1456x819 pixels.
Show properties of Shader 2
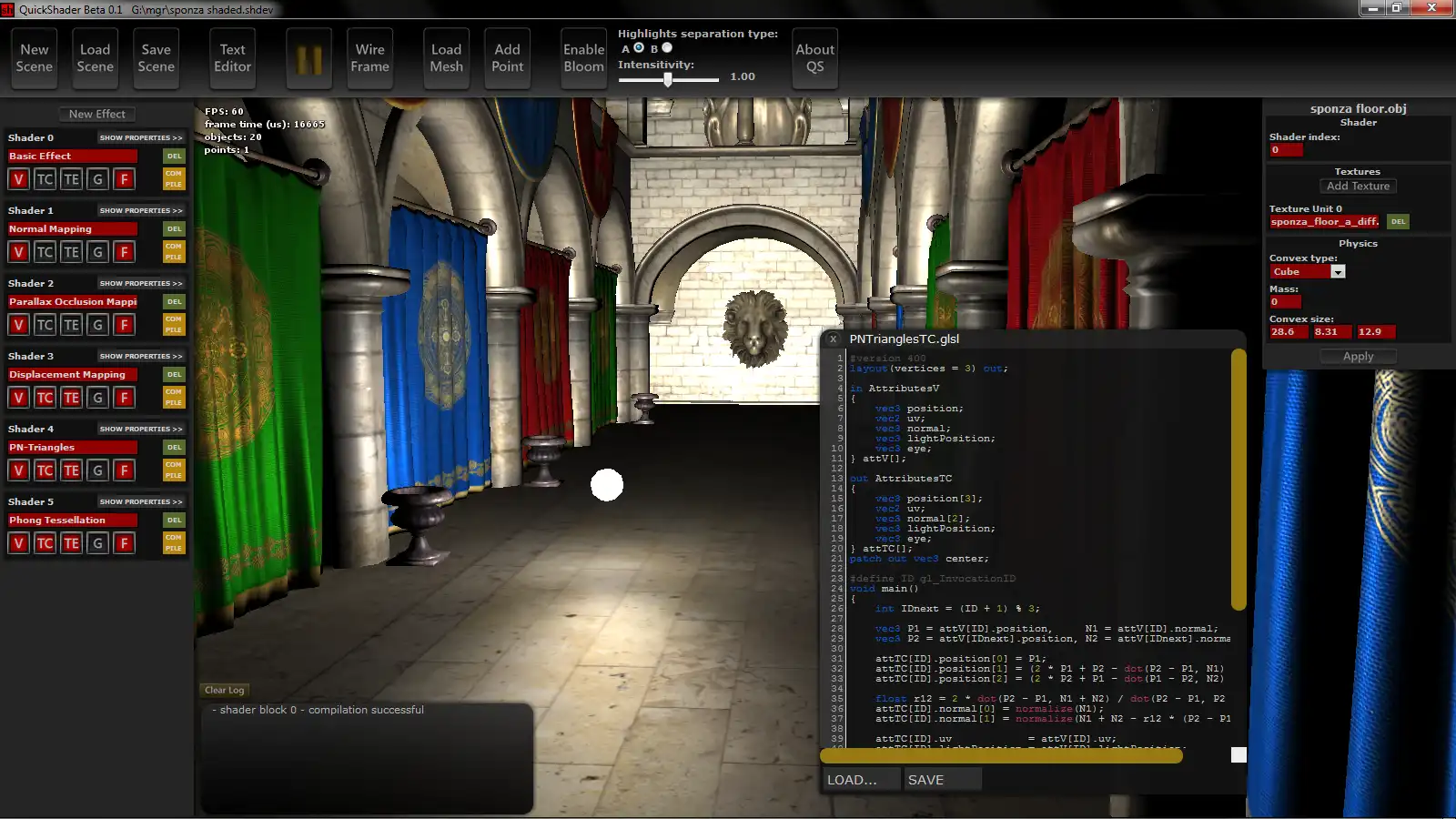141,284
